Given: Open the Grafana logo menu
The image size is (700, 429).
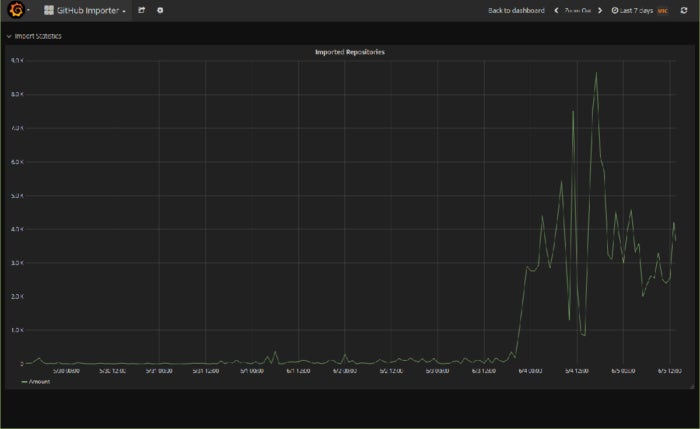Looking at the screenshot, I should pyautogui.click(x=17, y=10).
